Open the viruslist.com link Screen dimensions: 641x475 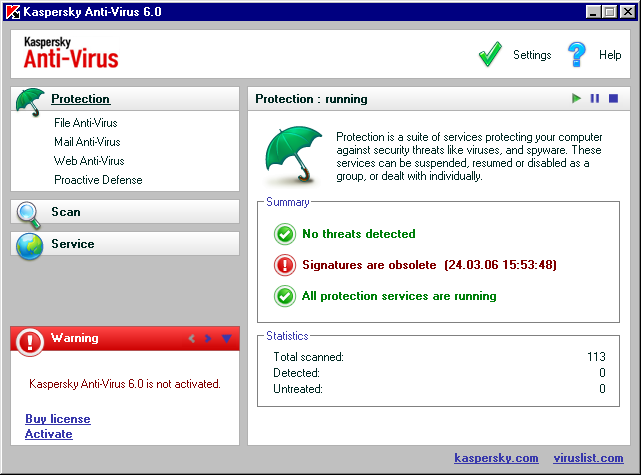[589, 458]
